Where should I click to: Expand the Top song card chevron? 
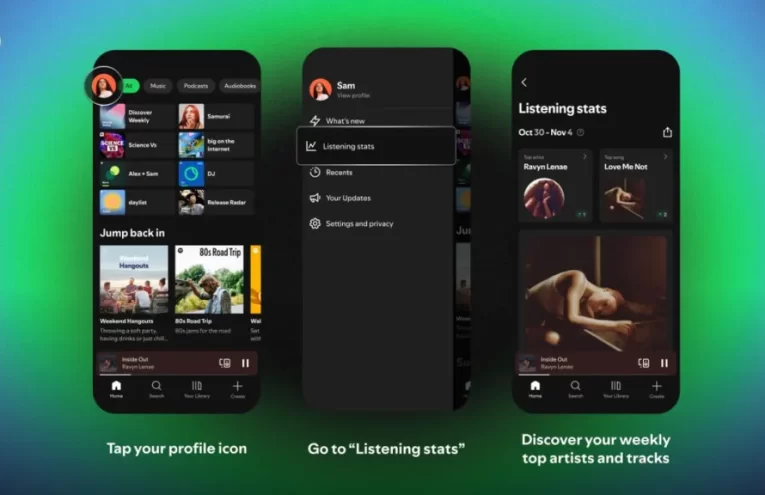pos(665,157)
